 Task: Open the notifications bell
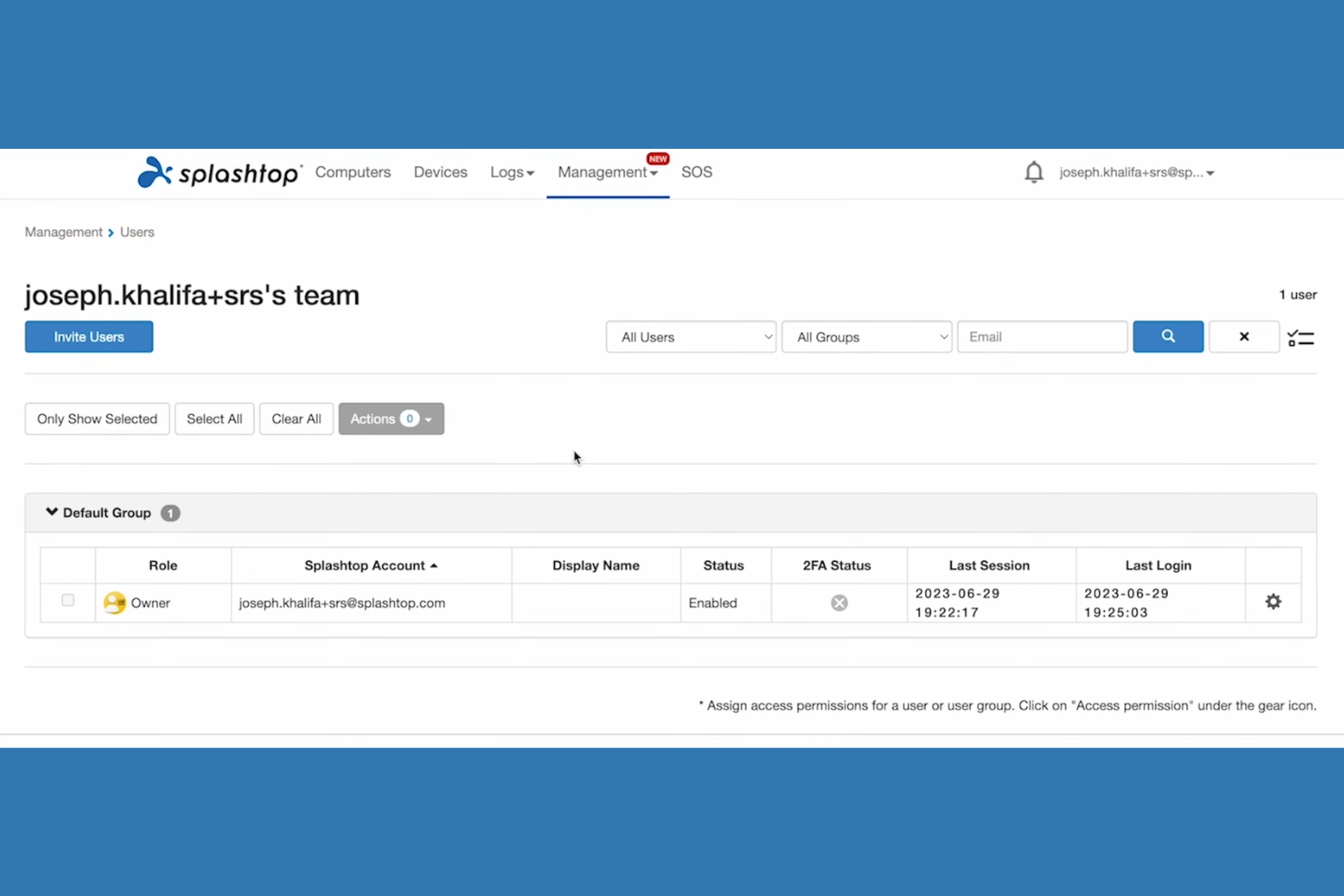[1033, 172]
